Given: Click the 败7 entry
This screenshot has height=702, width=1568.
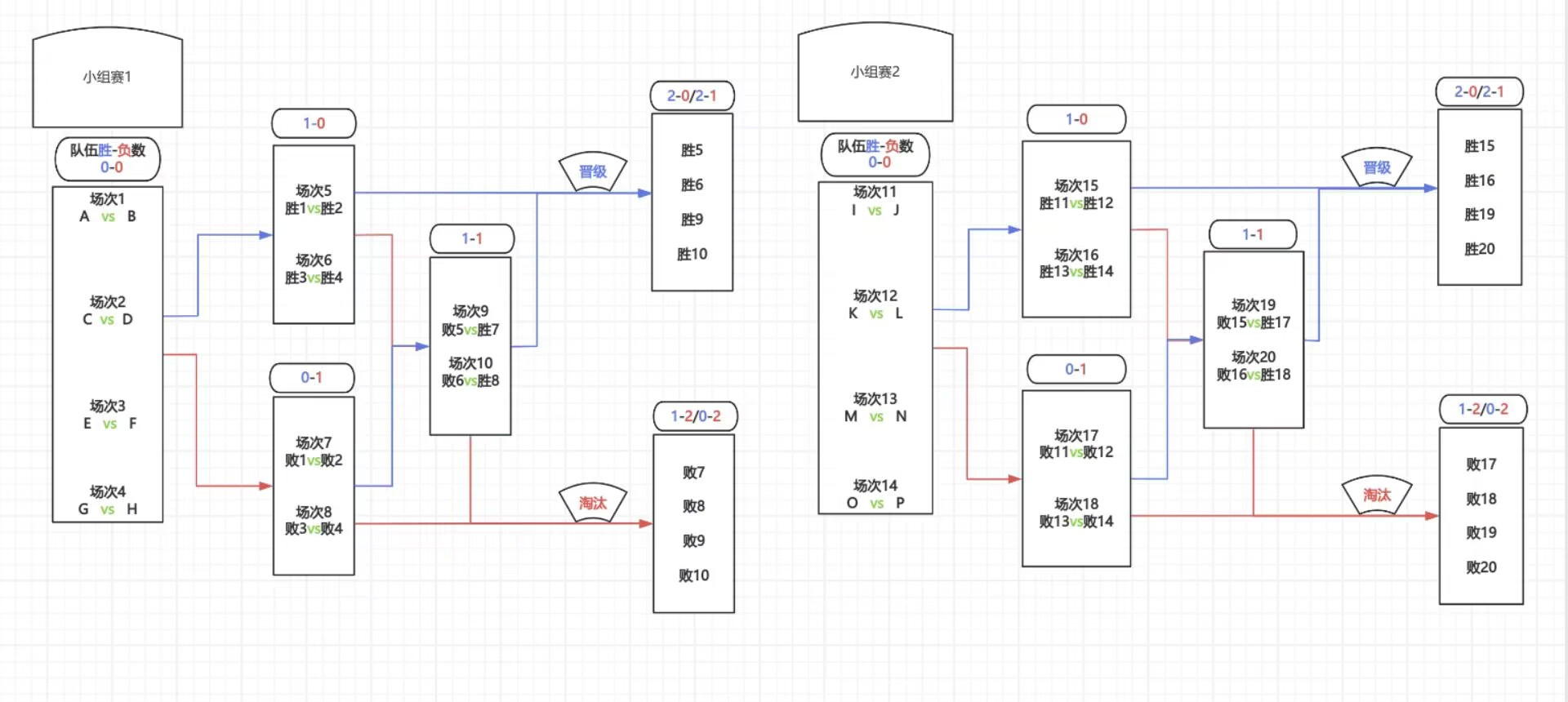Looking at the screenshot, I should point(693,473).
